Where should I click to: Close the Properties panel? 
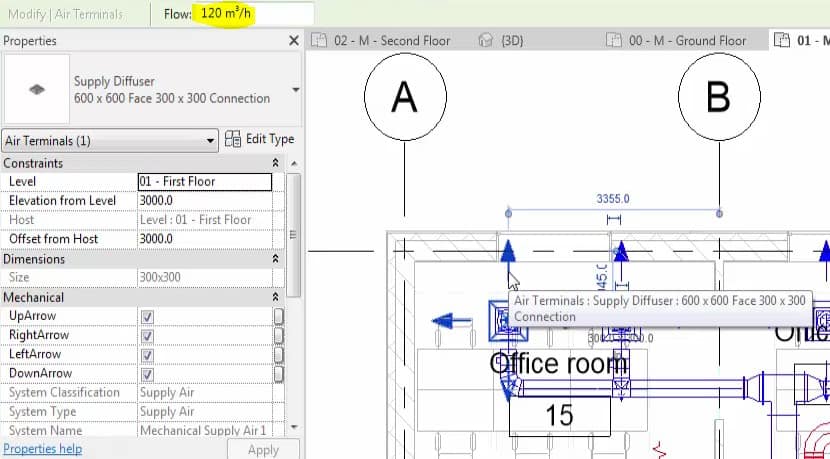pyautogui.click(x=293, y=41)
